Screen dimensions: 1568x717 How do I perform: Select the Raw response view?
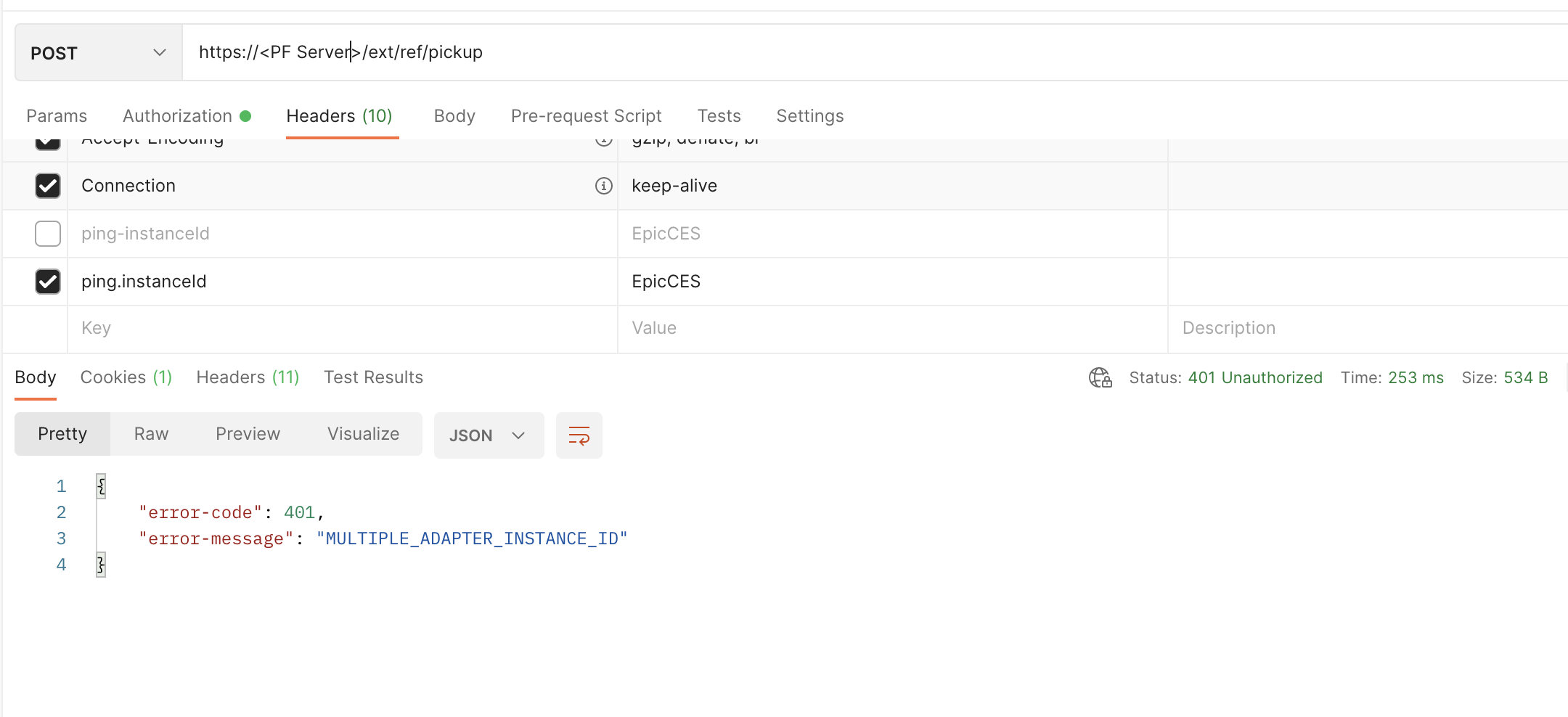click(150, 433)
